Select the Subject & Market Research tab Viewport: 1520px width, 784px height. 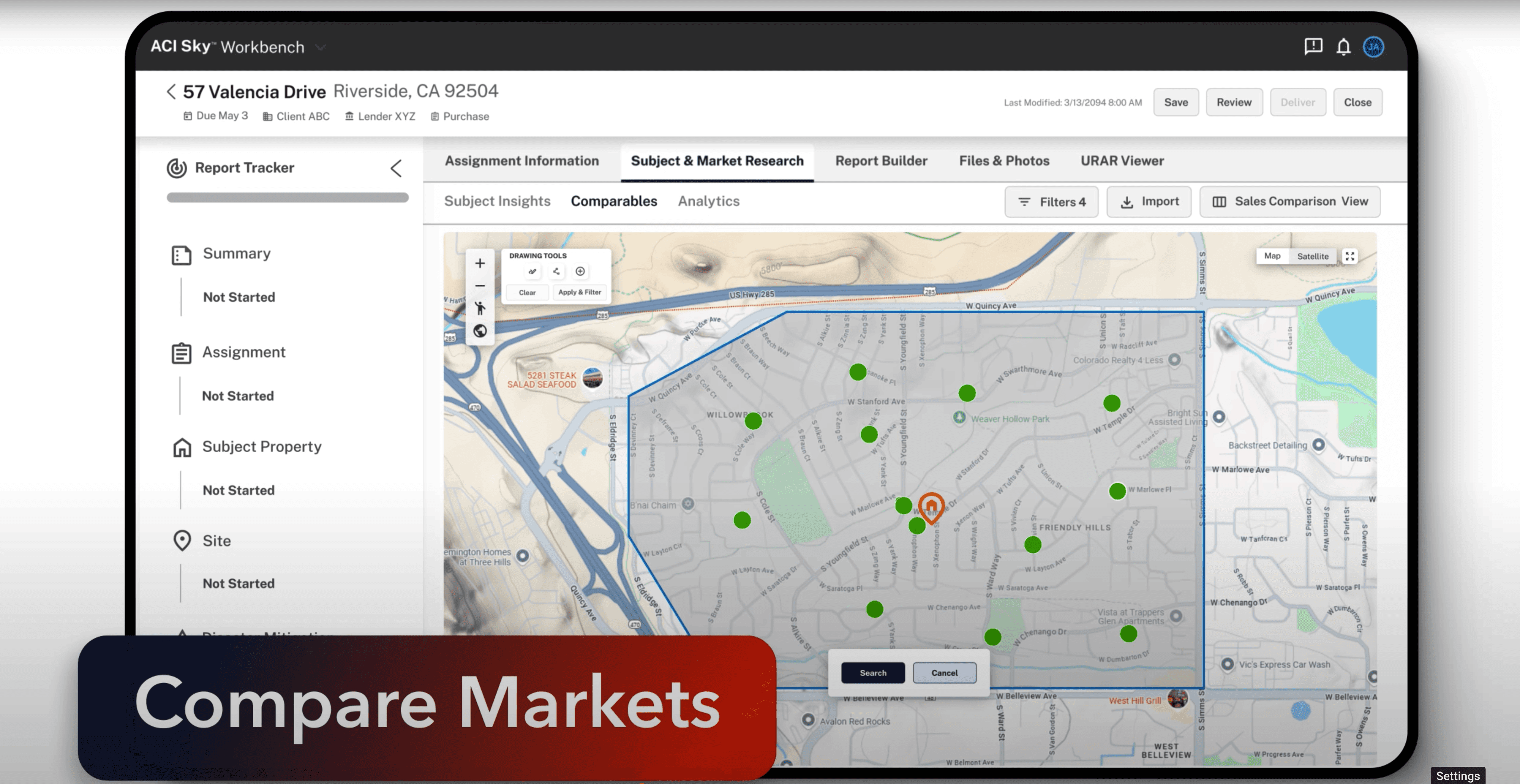[717, 161]
